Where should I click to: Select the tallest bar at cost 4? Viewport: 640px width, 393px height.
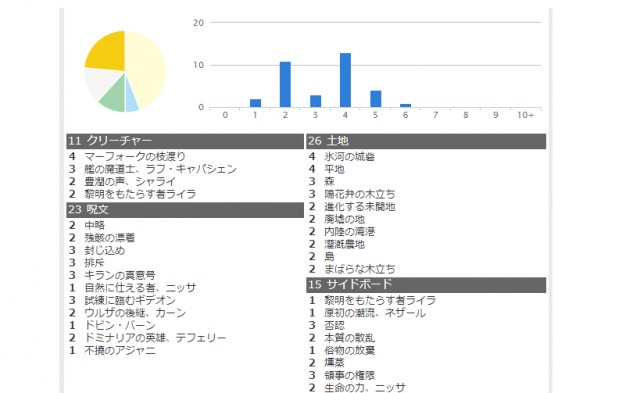[345, 80]
